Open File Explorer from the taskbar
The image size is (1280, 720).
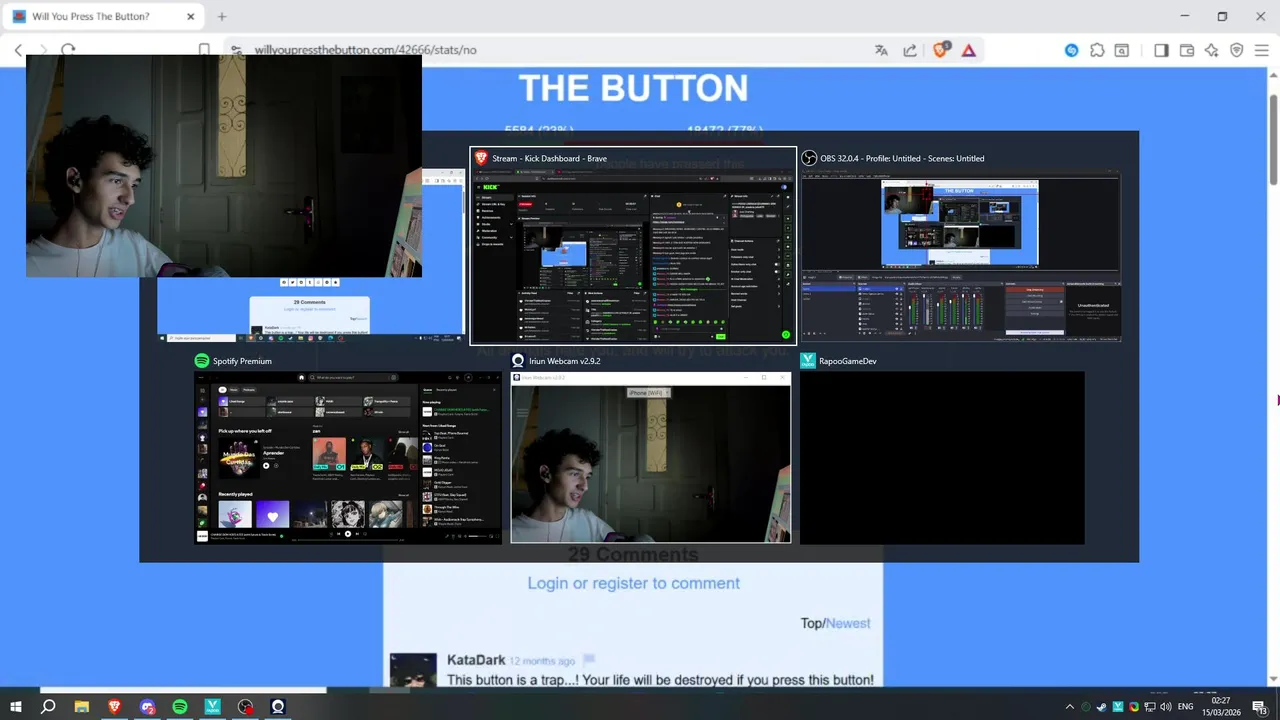[82, 707]
